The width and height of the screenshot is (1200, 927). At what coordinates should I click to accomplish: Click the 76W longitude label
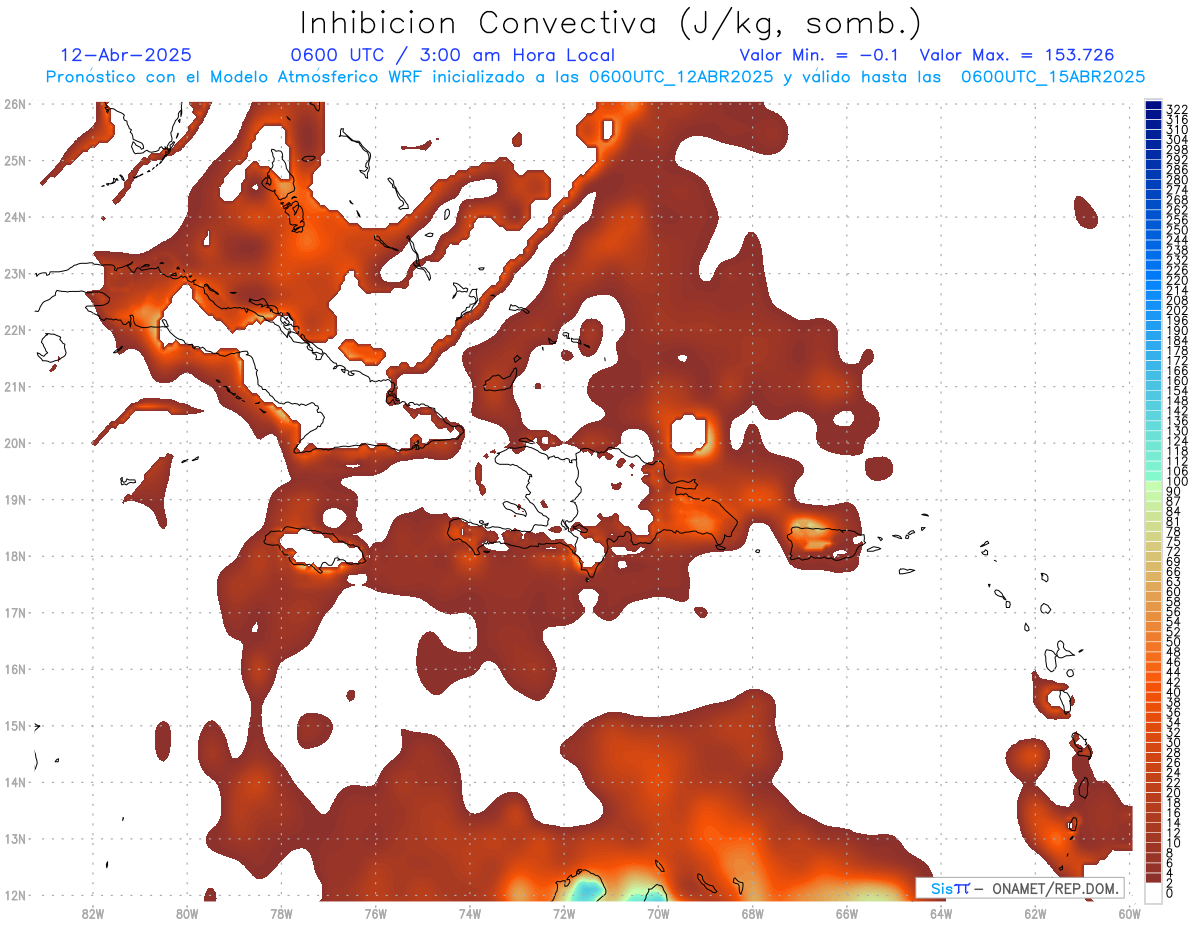click(x=375, y=913)
